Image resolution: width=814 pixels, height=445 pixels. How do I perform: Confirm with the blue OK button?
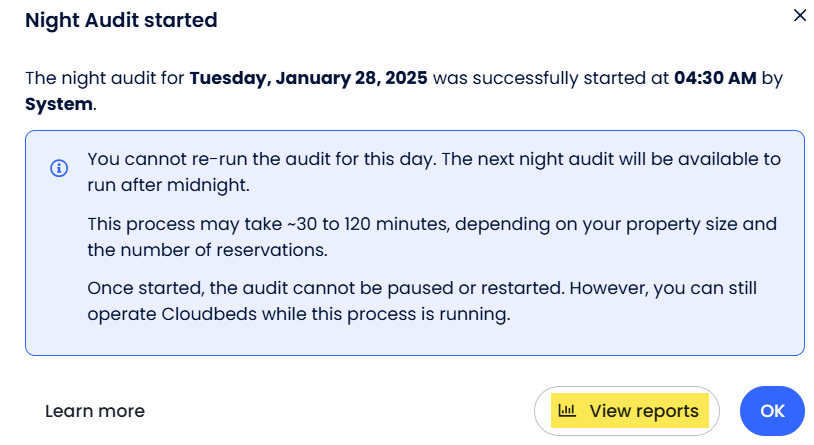[x=772, y=411]
